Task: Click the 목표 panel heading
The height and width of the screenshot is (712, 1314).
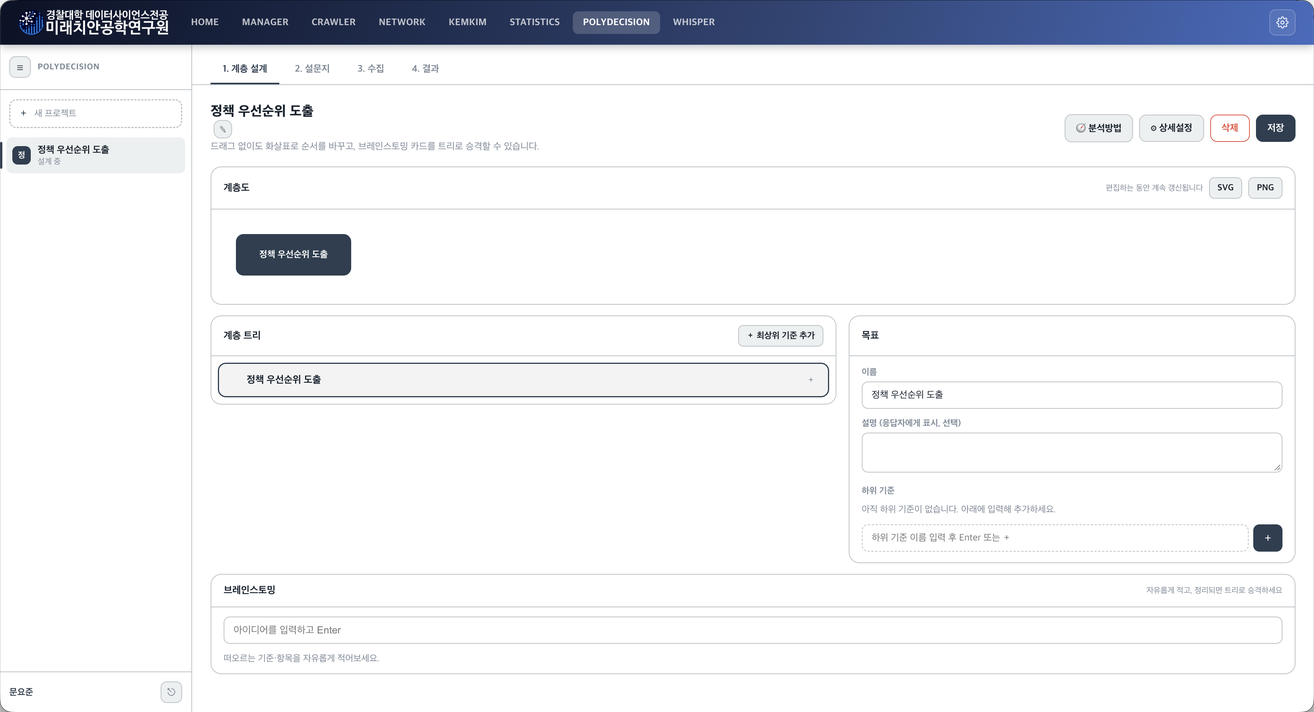Action: pos(870,336)
